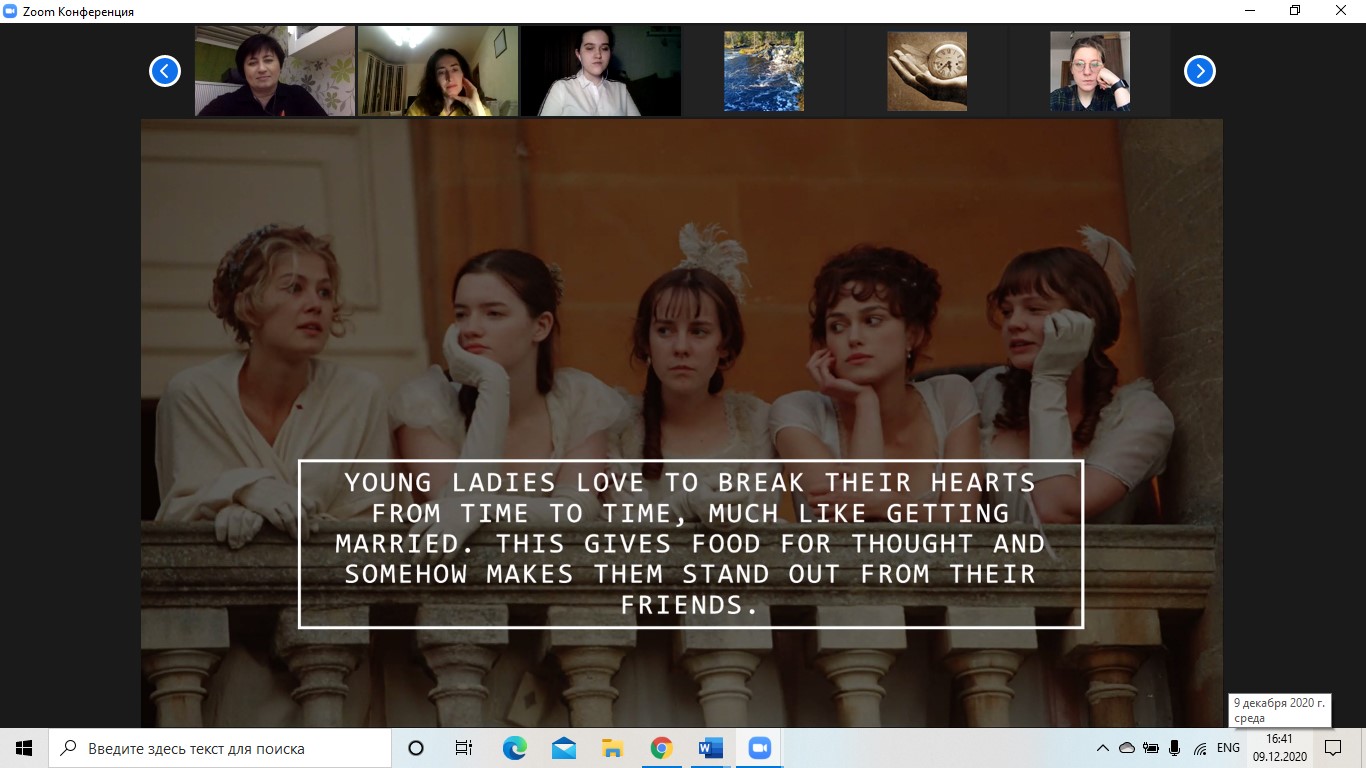Click the Zoom logo in title bar
Viewport: 1366px width, 768px height.
coord(10,11)
